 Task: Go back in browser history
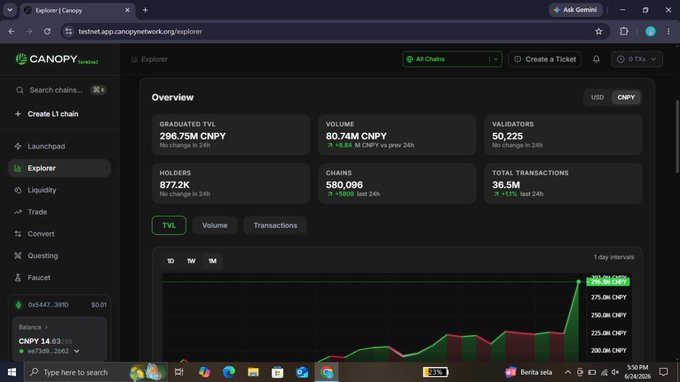click(11, 31)
